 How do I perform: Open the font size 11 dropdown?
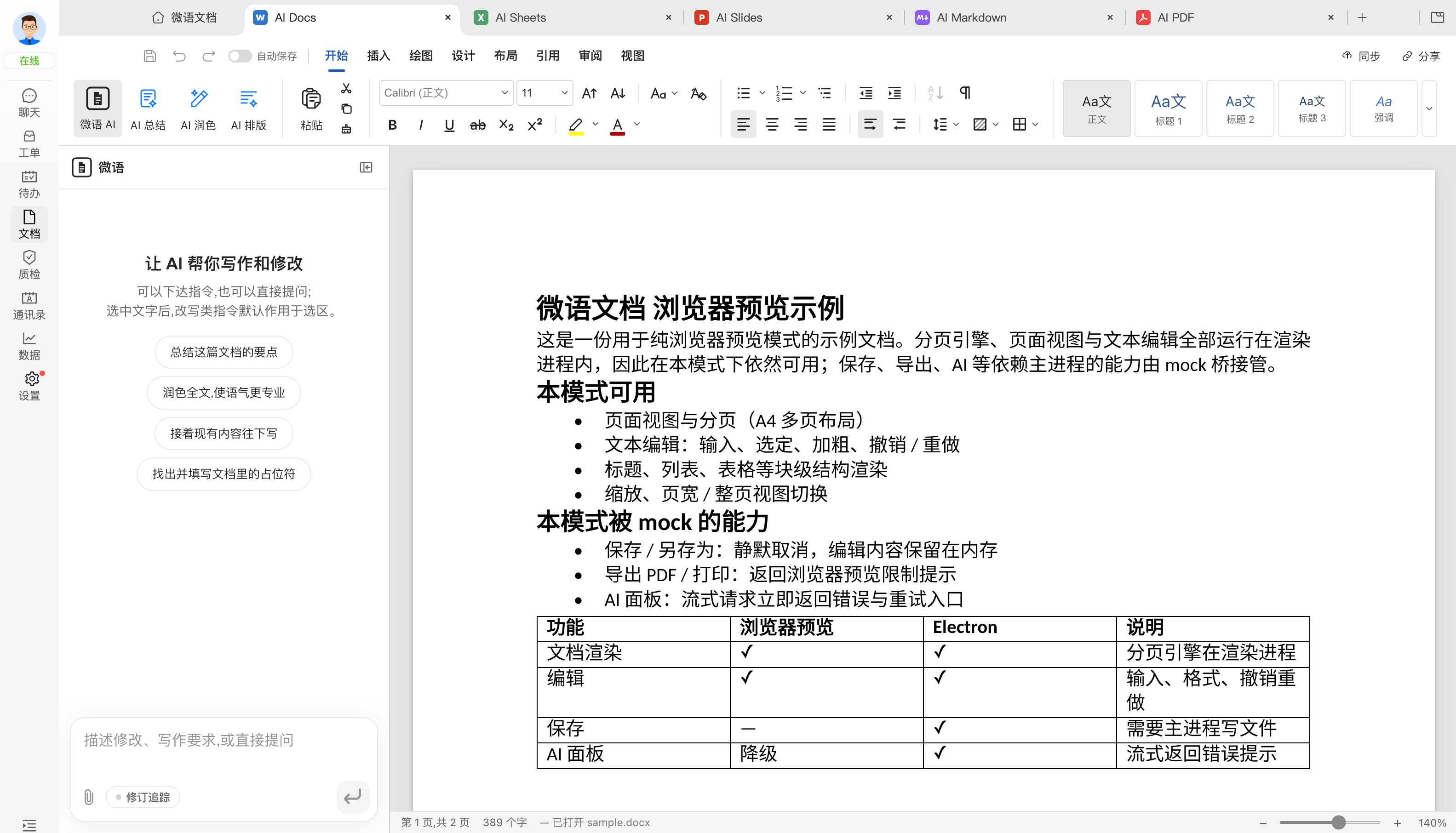[545, 93]
